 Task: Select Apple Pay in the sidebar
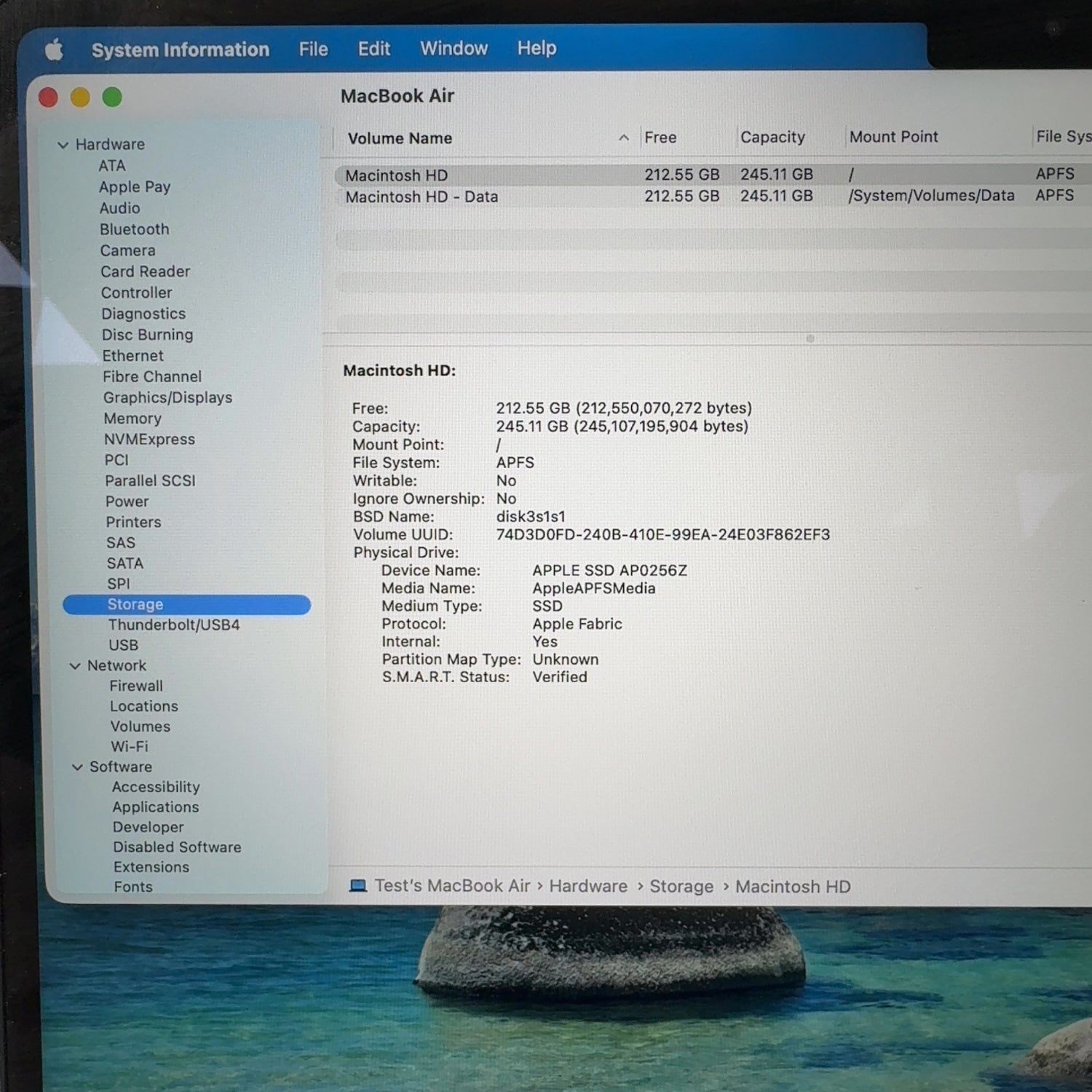(135, 187)
